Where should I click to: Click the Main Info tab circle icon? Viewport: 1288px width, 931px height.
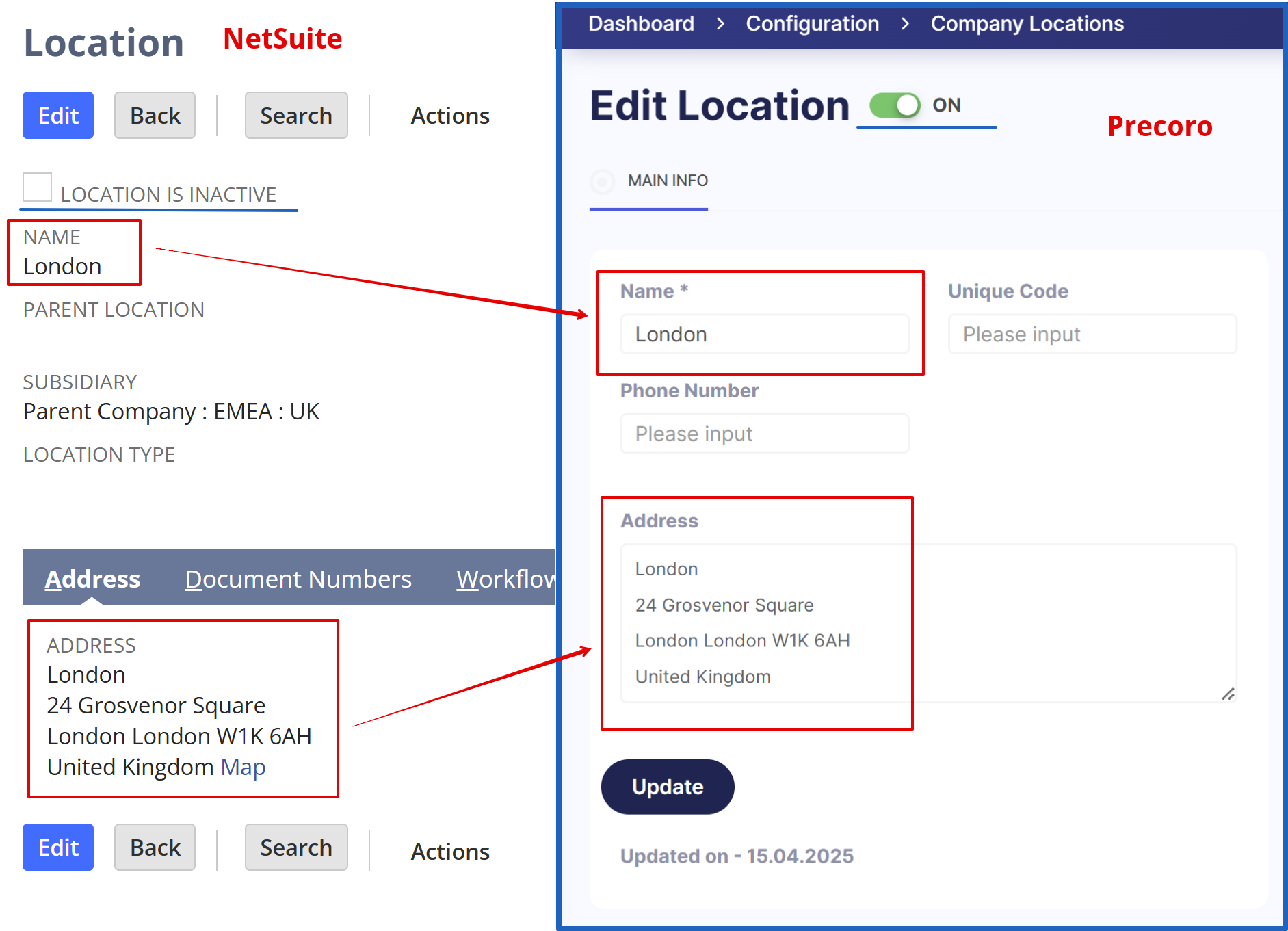[x=603, y=181]
